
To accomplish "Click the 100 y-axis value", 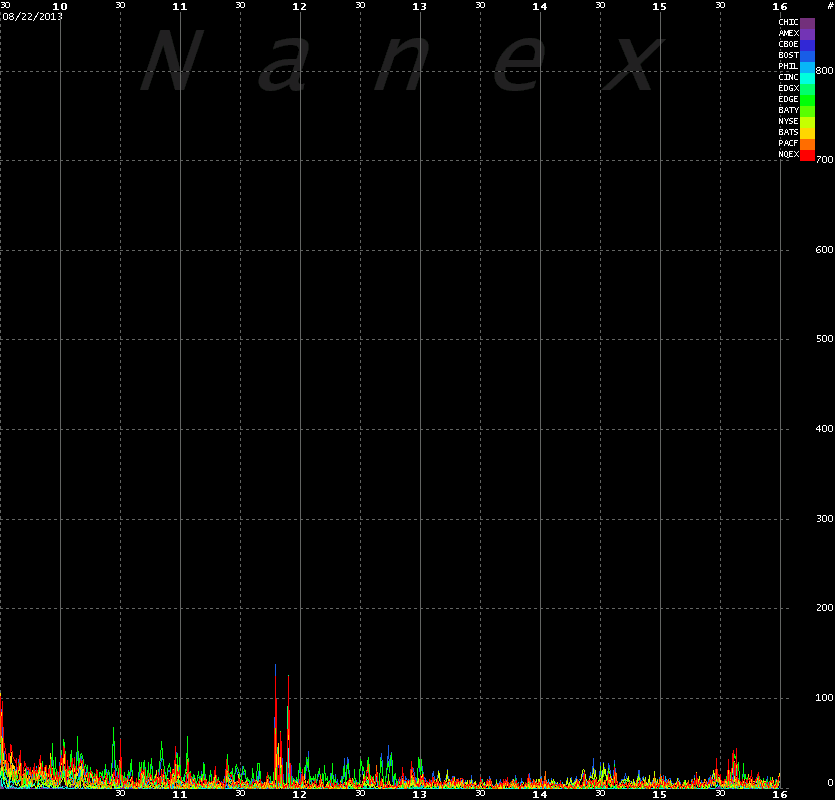I will [x=824, y=698].
